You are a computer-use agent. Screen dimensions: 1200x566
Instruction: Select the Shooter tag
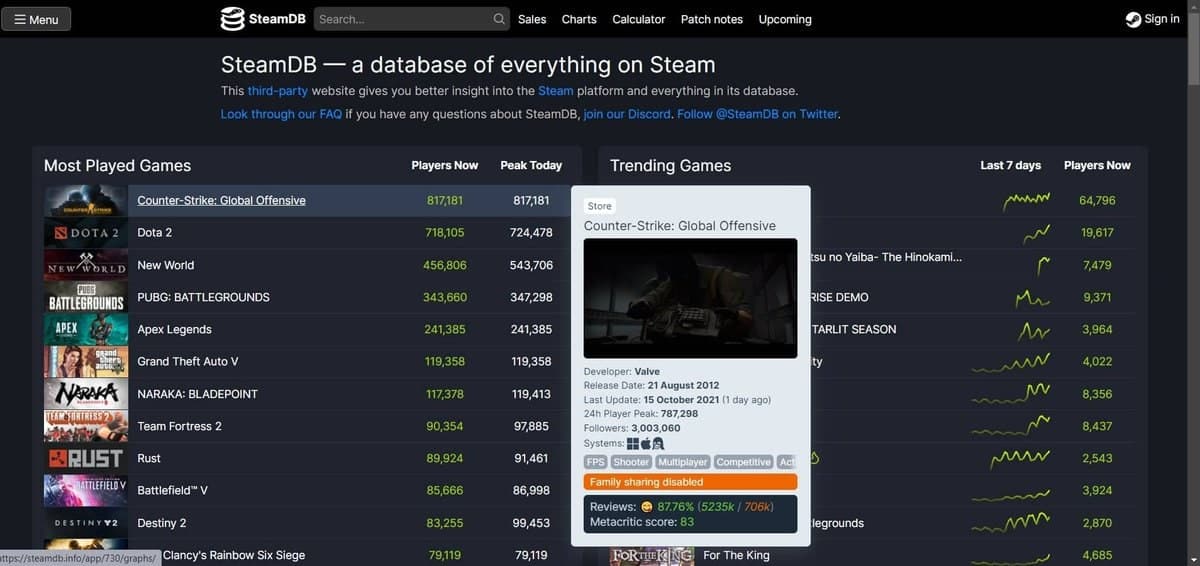(631, 462)
